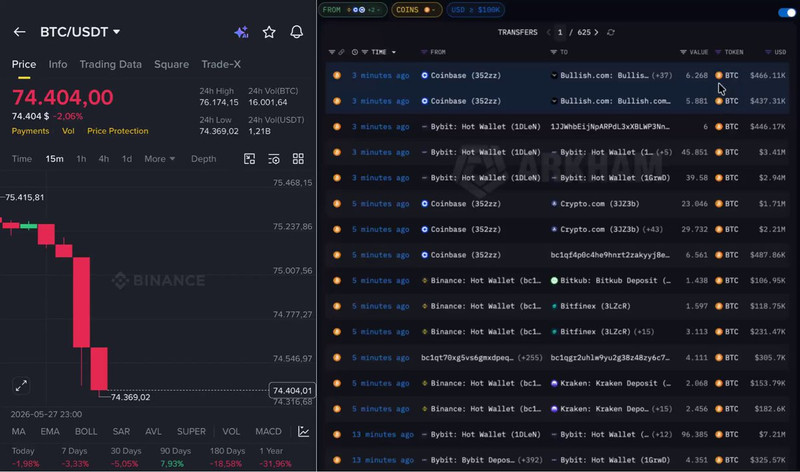The image size is (800, 472).
Task: Open the AI sparkle assistant icon
Action: pos(241,32)
